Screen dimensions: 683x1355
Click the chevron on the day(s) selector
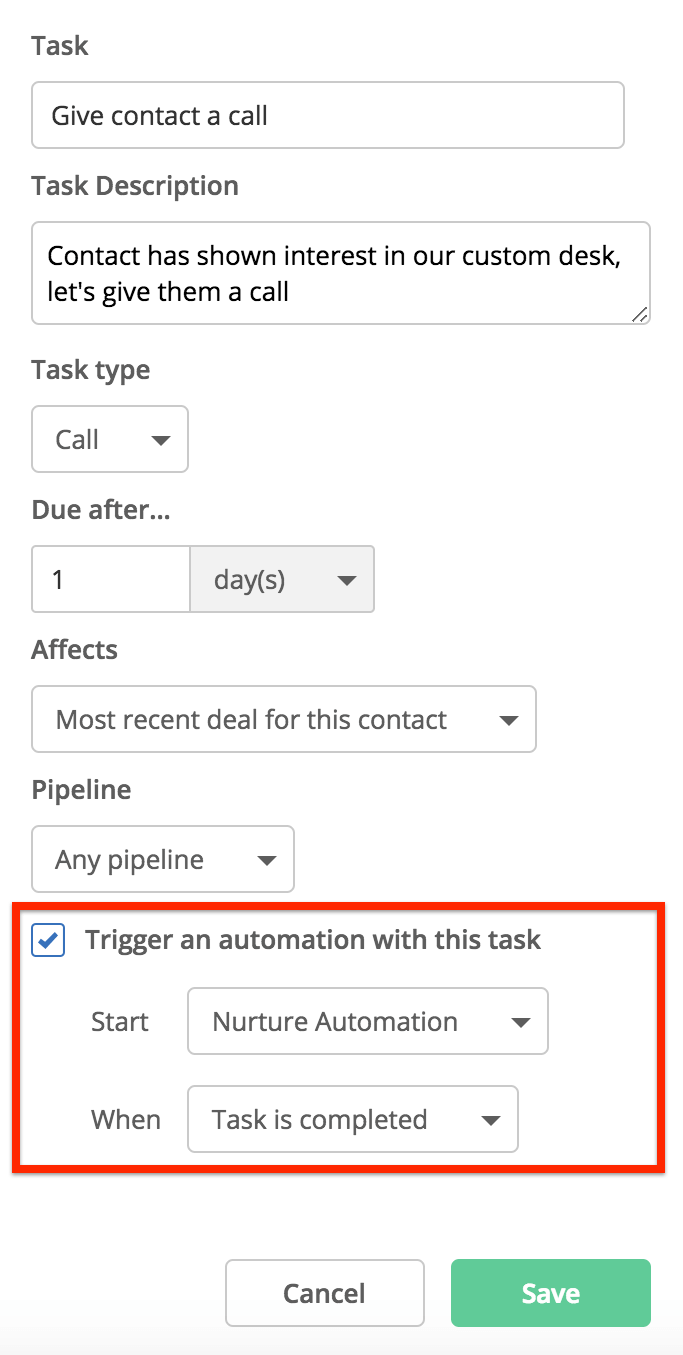coord(346,579)
